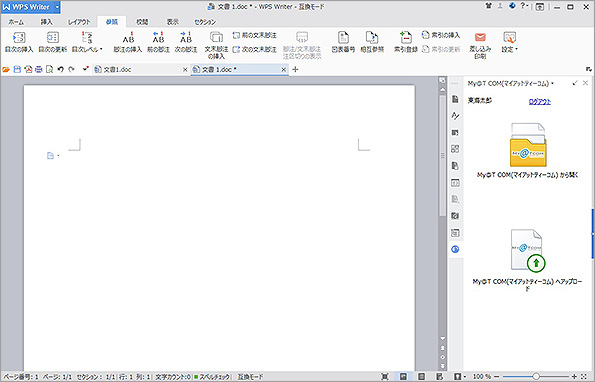Click the 文字カウント:0 status entry

(173, 377)
